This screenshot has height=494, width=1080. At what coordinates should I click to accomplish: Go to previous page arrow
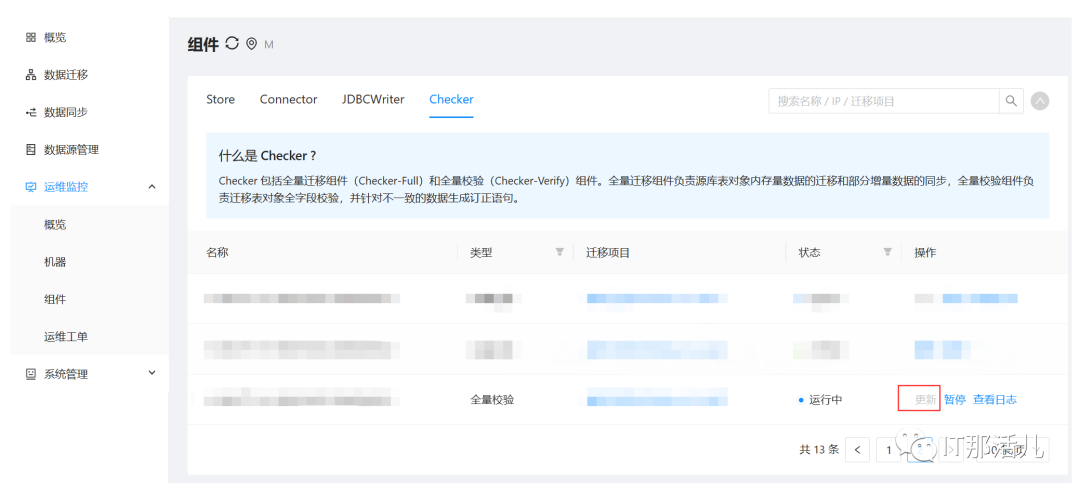(858, 450)
